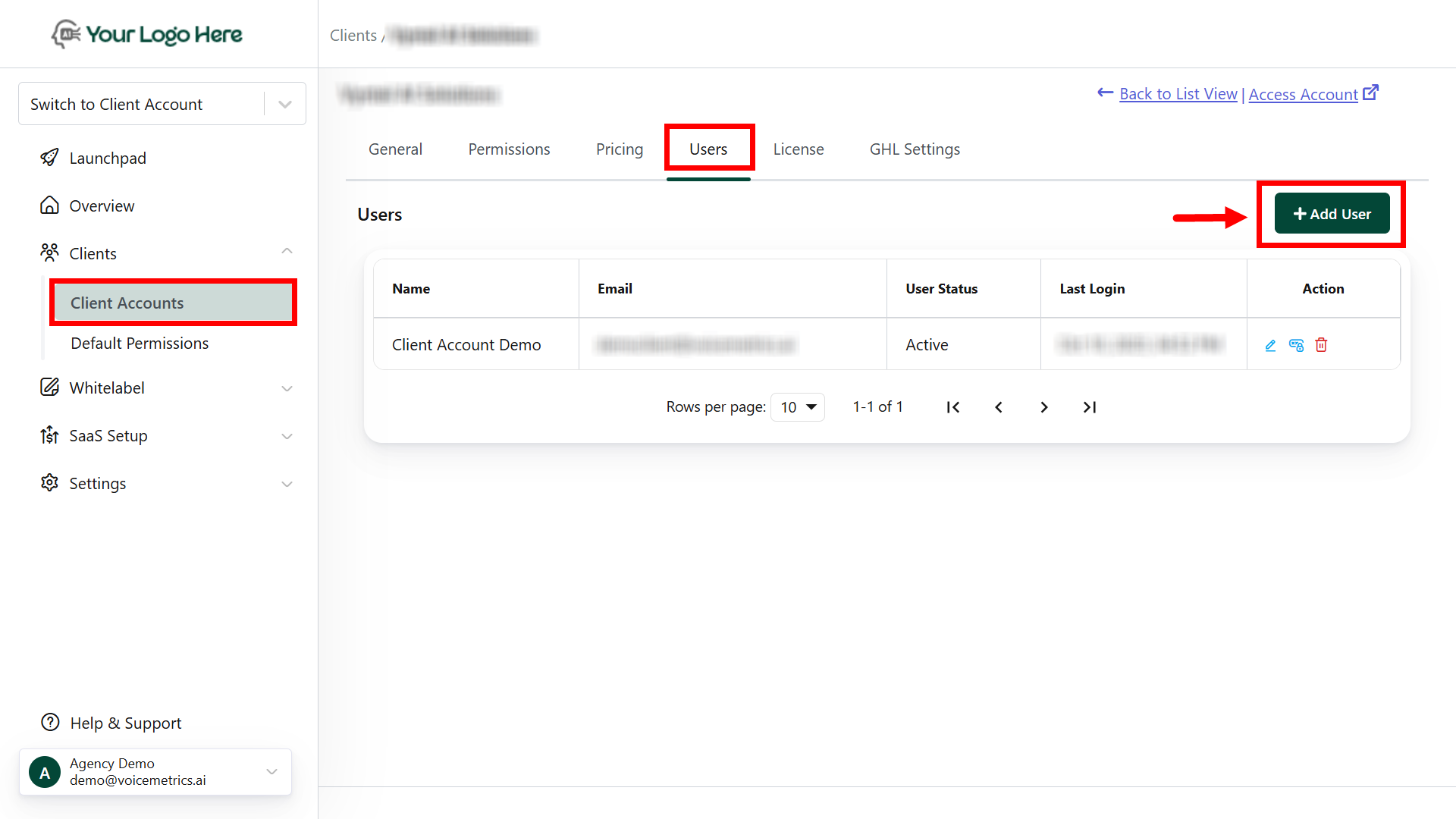Click the external link icon beside Access Account

1370,93
